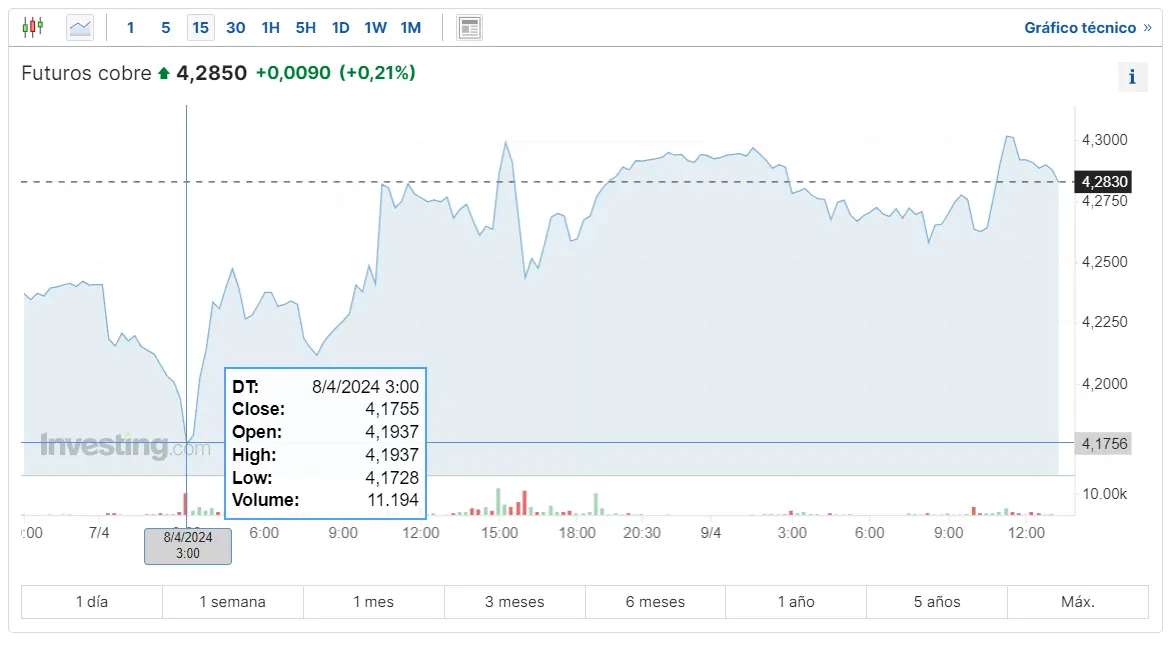Choose the 1W interval
The height and width of the screenshot is (645, 1173).
pos(376,27)
